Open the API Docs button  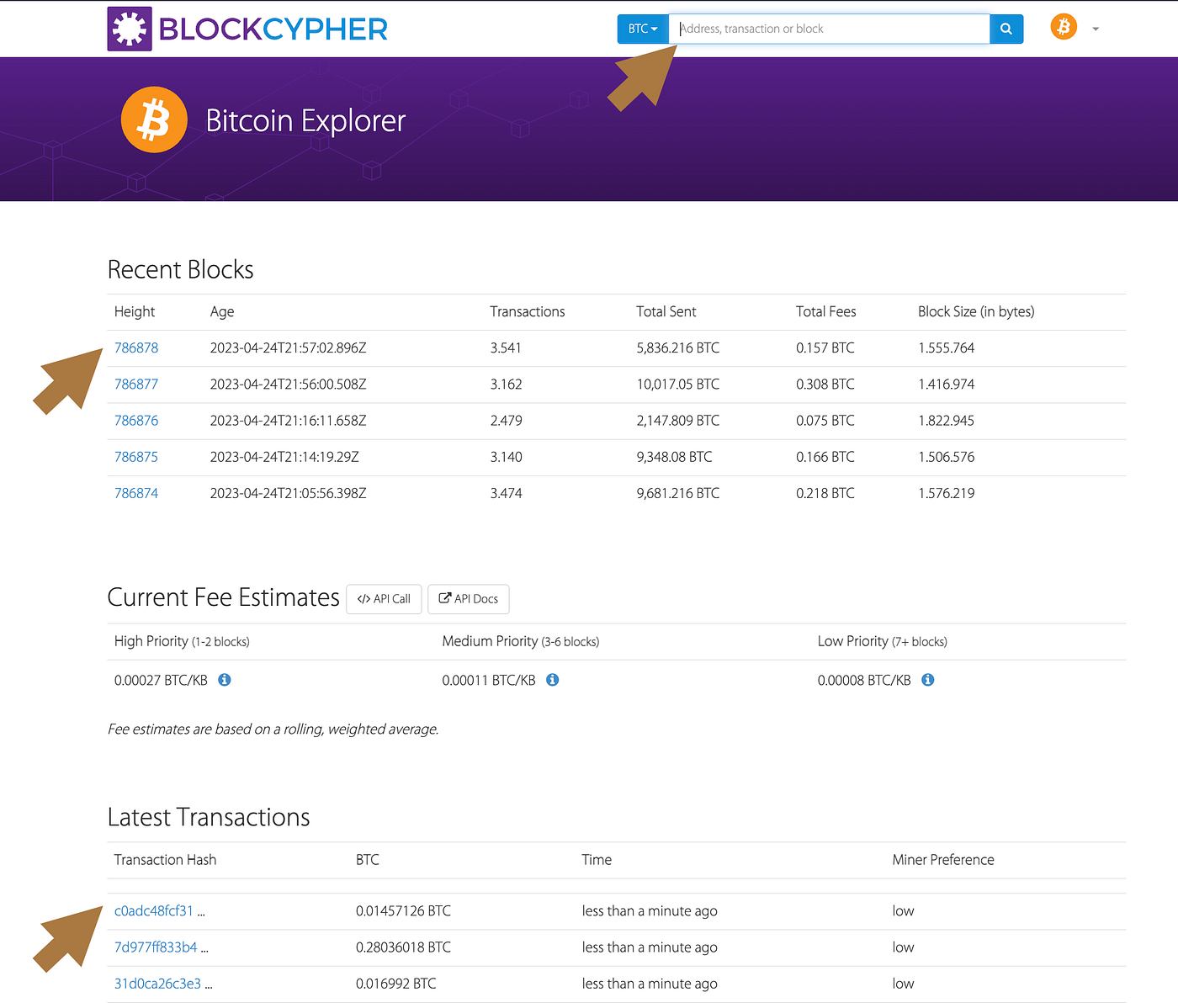pyautogui.click(x=469, y=599)
